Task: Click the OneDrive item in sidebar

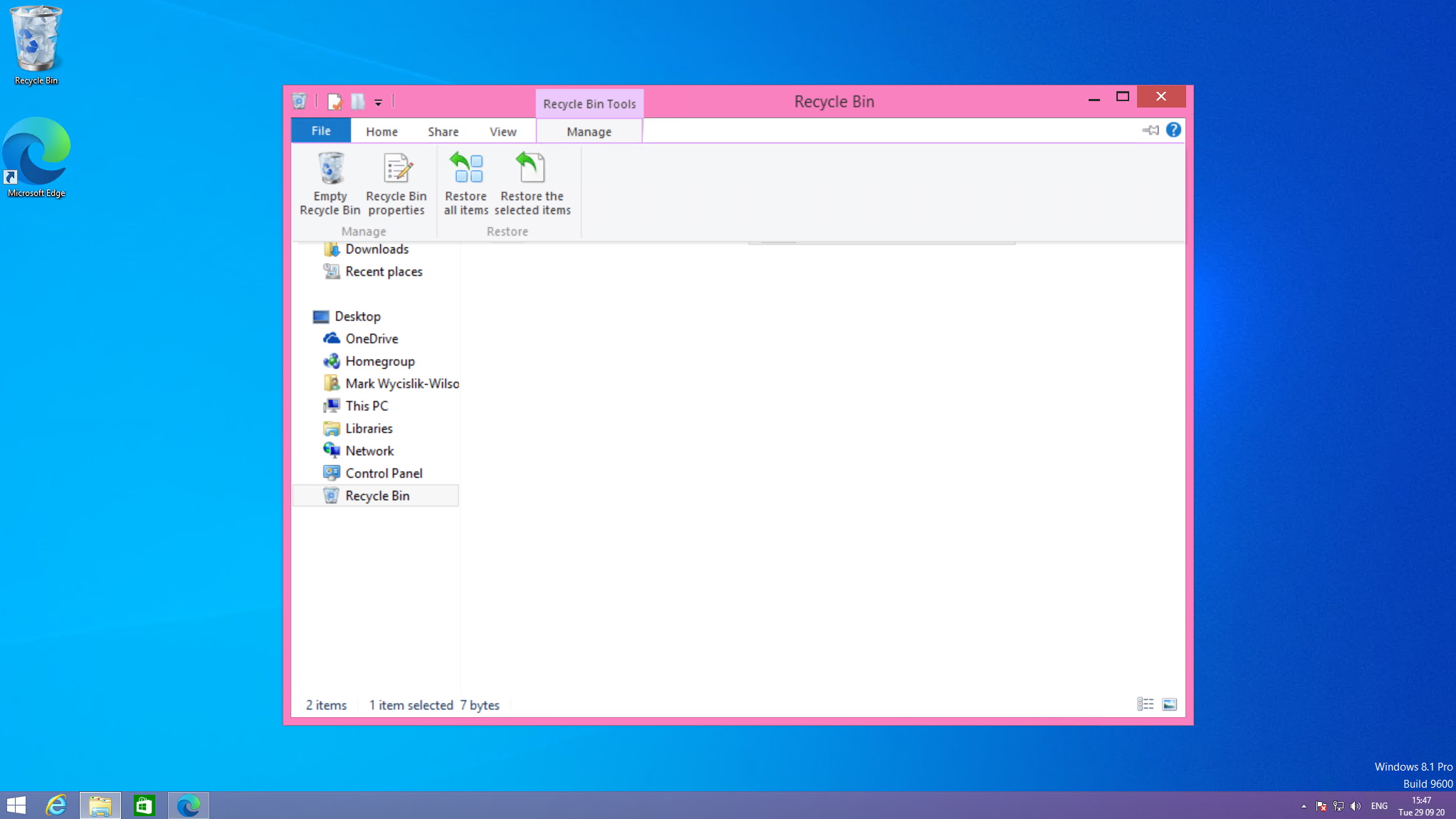Action: point(371,338)
